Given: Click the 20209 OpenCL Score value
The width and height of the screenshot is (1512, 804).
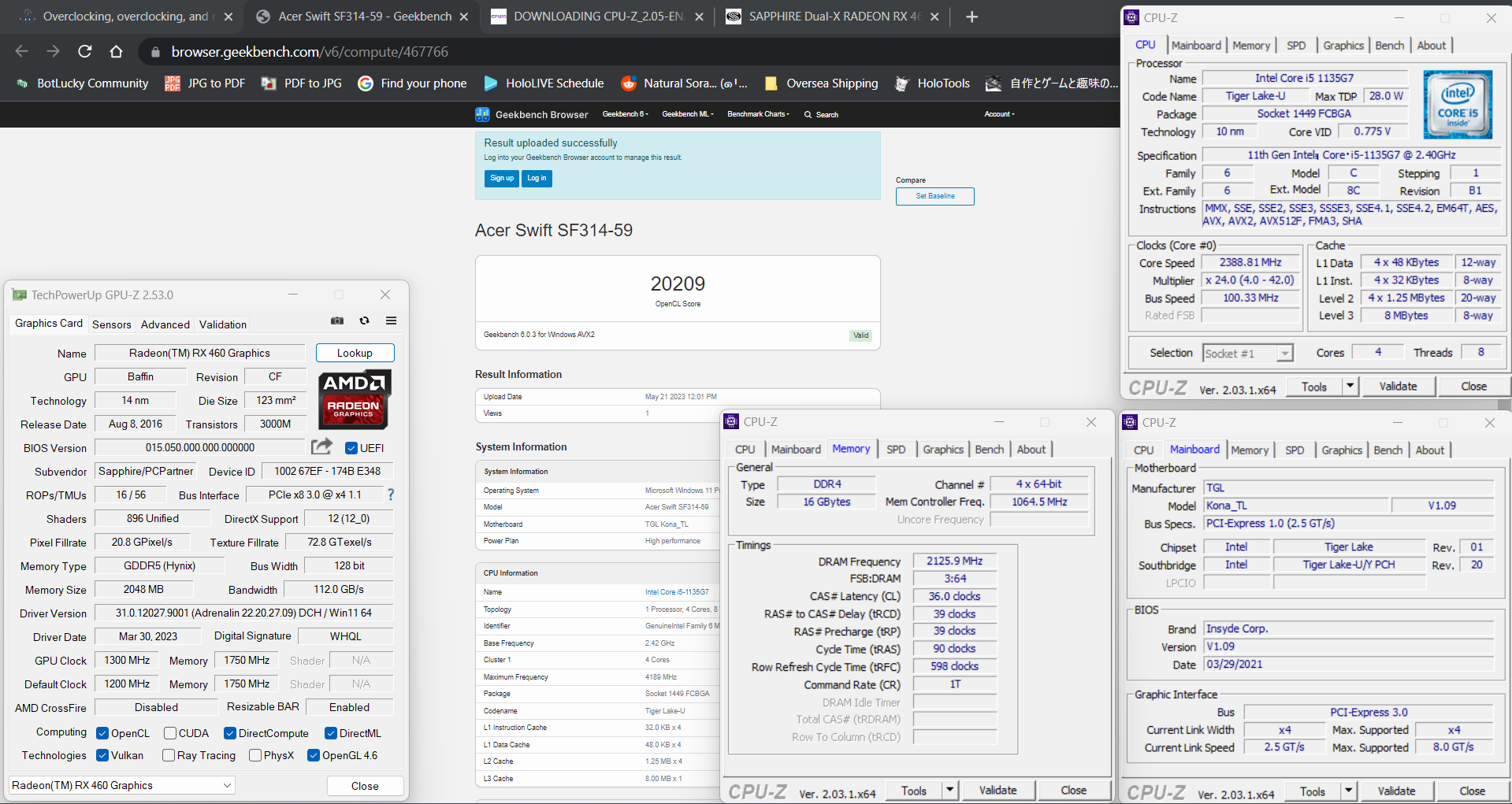Looking at the screenshot, I should (678, 283).
